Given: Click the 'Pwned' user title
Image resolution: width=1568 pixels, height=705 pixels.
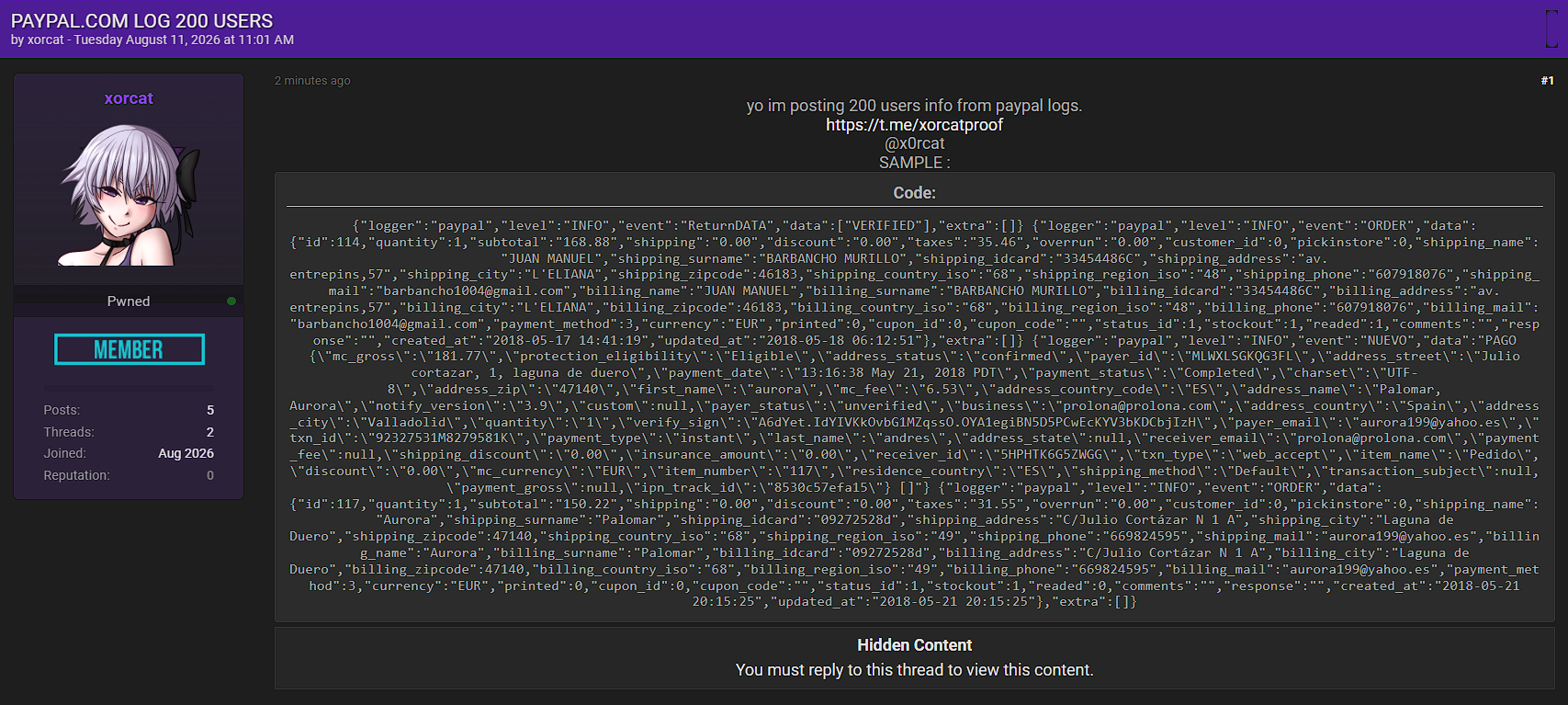Looking at the screenshot, I should click(x=129, y=301).
